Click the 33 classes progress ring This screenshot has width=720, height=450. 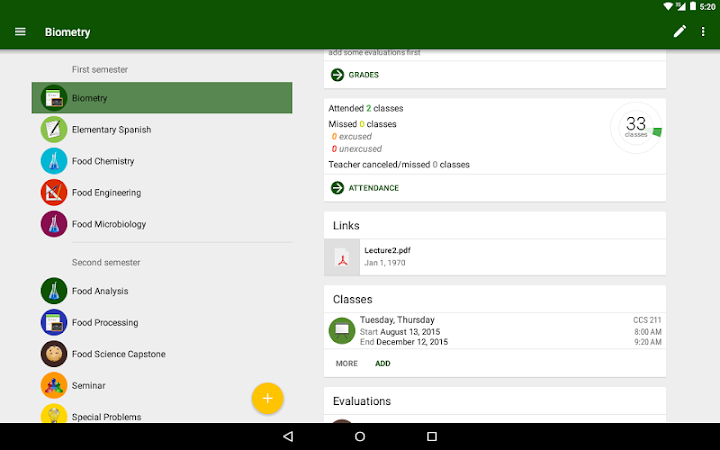636,128
